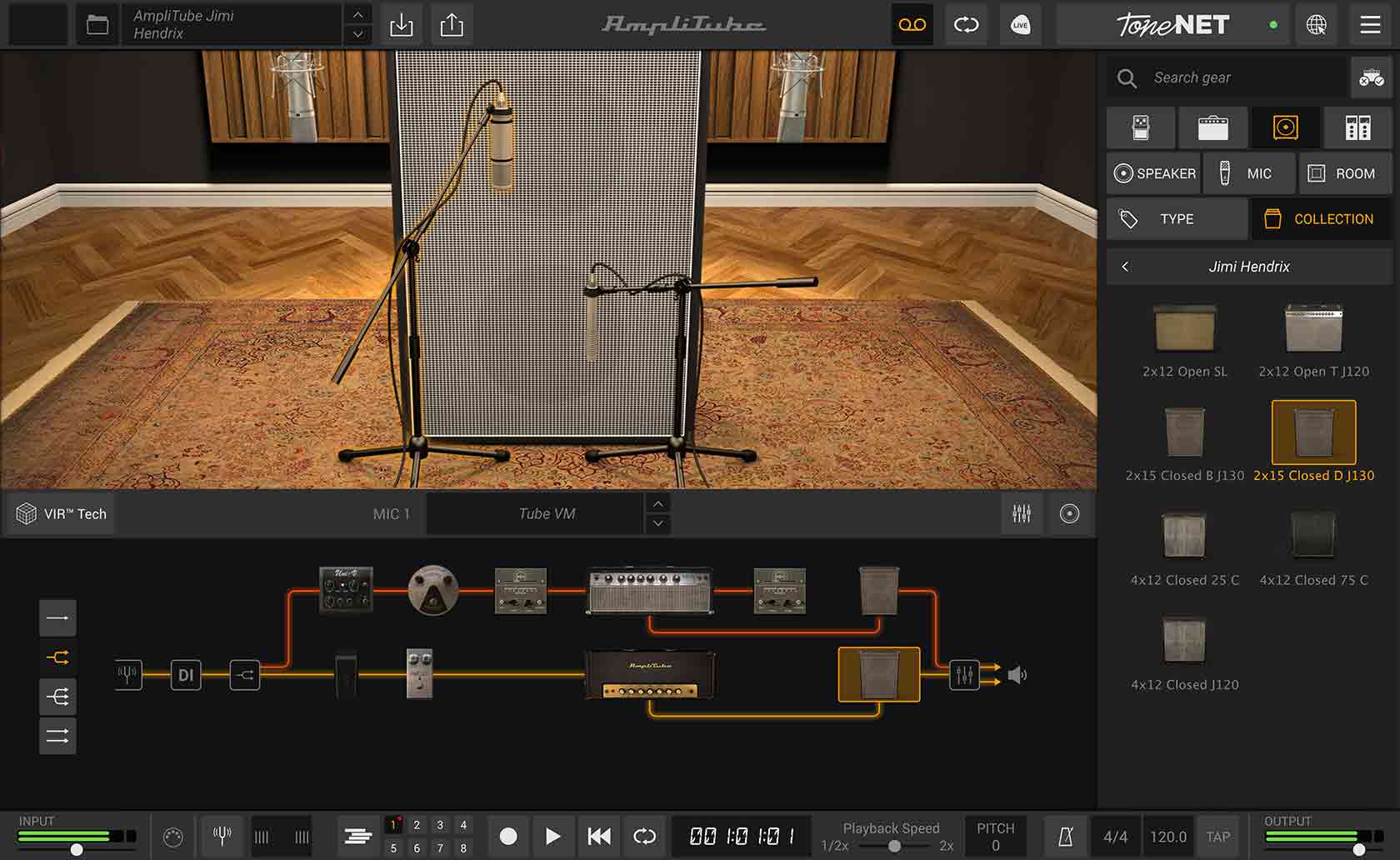
Task: Select the 4x12 Closed 75 C cabinet
Action: pos(1313,547)
